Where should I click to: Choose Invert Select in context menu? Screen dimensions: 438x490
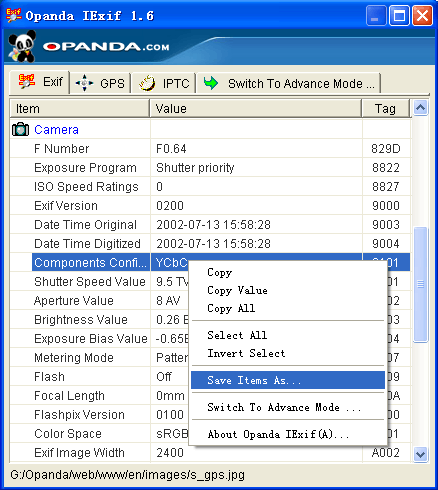[x=288, y=353]
